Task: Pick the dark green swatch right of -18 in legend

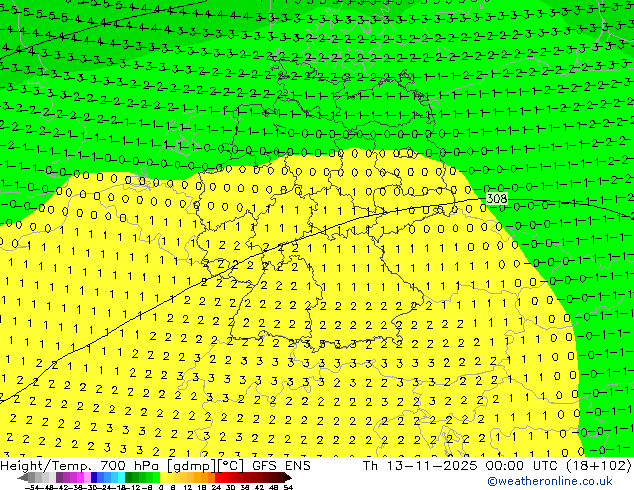Action: (129, 477)
